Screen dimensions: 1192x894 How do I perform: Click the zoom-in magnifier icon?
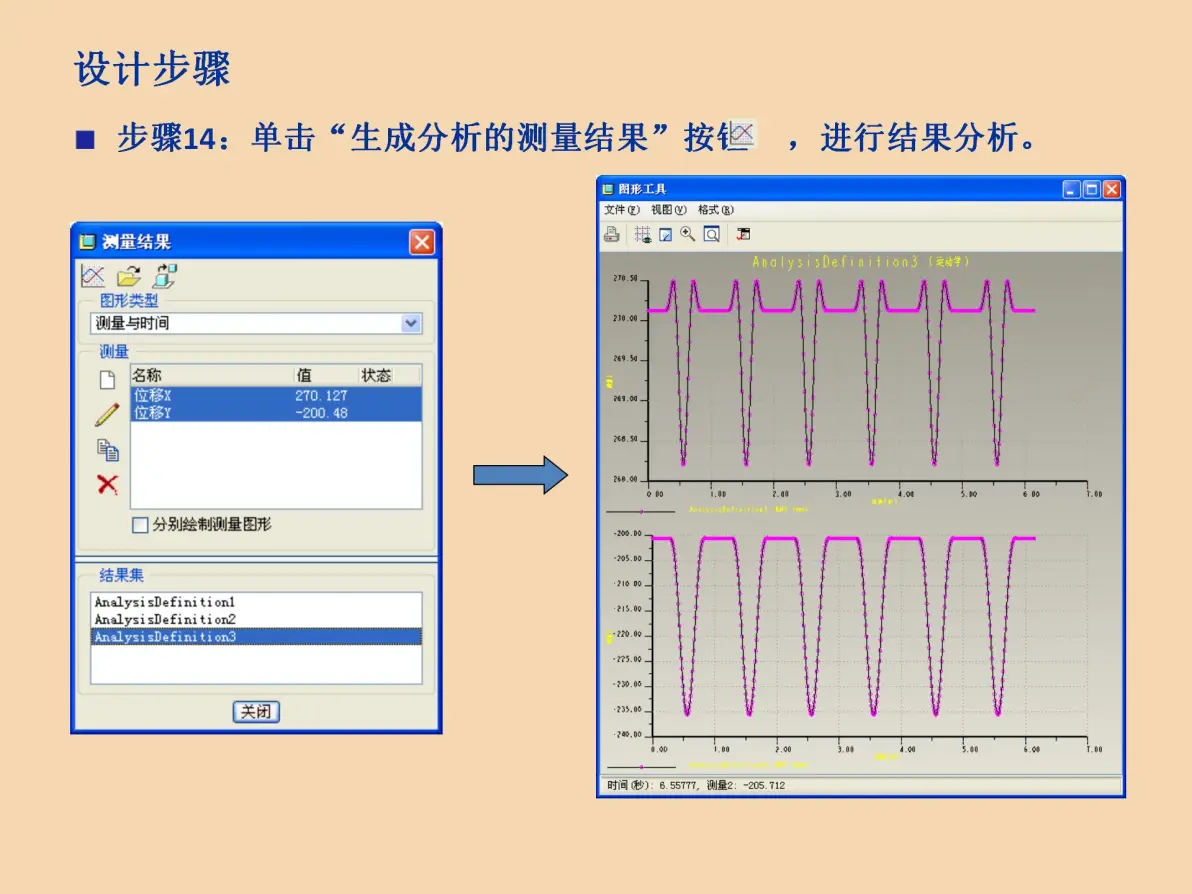tap(688, 235)
